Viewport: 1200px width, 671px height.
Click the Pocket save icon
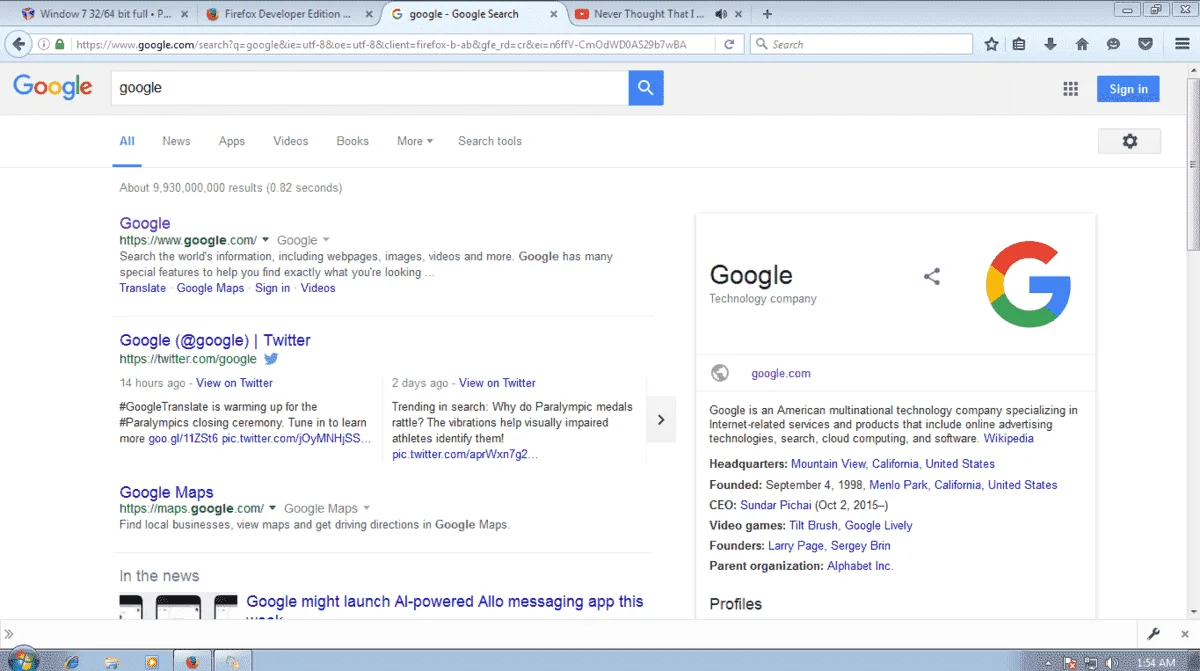1146,44
